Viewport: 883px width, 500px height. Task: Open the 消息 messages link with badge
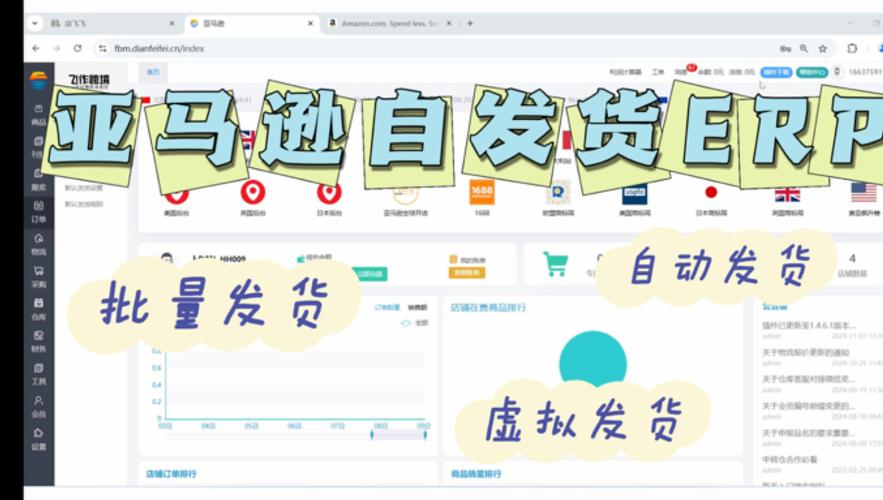(x=681, y=72)
